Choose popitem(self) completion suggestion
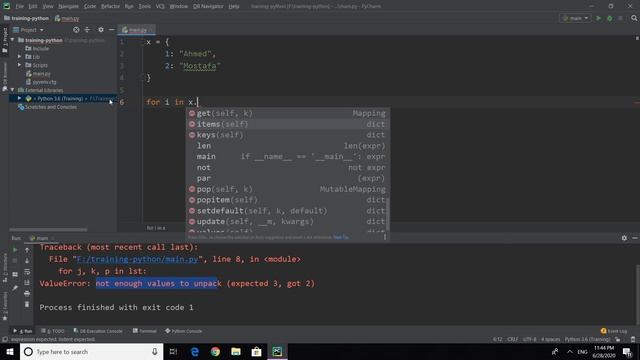Viewport: 640px width, 360px height. 288,200
